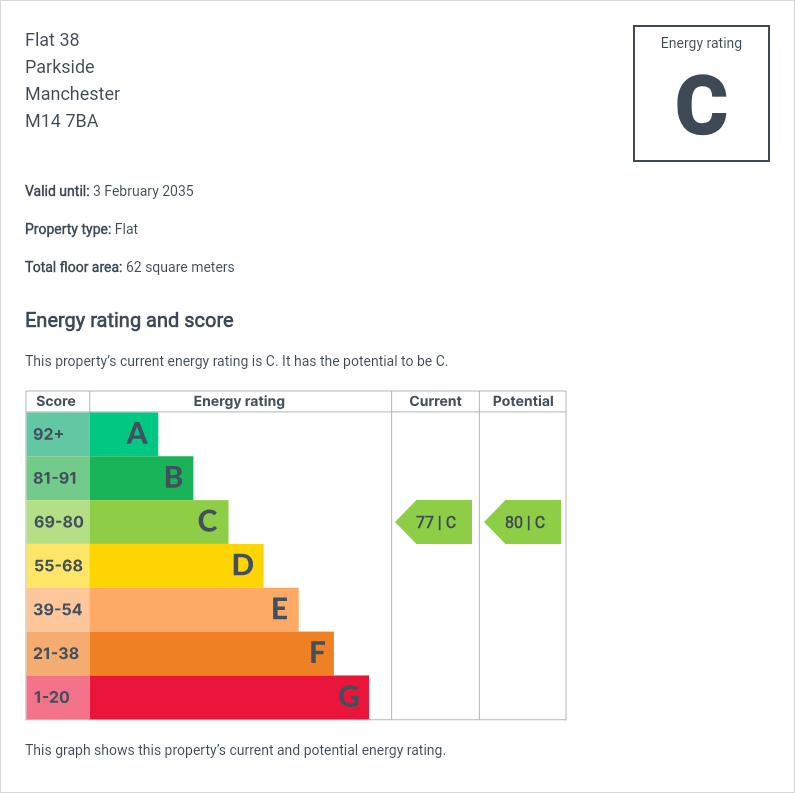Click the light orange E rating bar

pos(194,610)
